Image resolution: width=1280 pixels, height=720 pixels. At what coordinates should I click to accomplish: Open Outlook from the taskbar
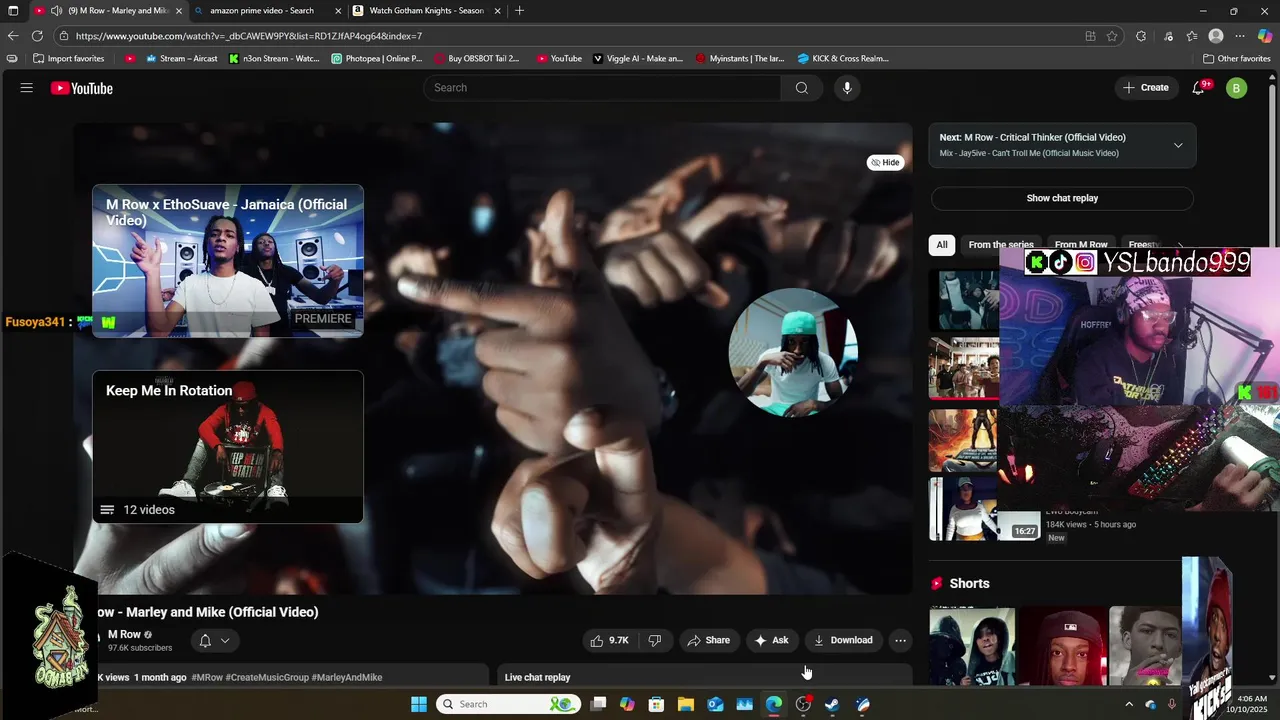tap(715, 704)
